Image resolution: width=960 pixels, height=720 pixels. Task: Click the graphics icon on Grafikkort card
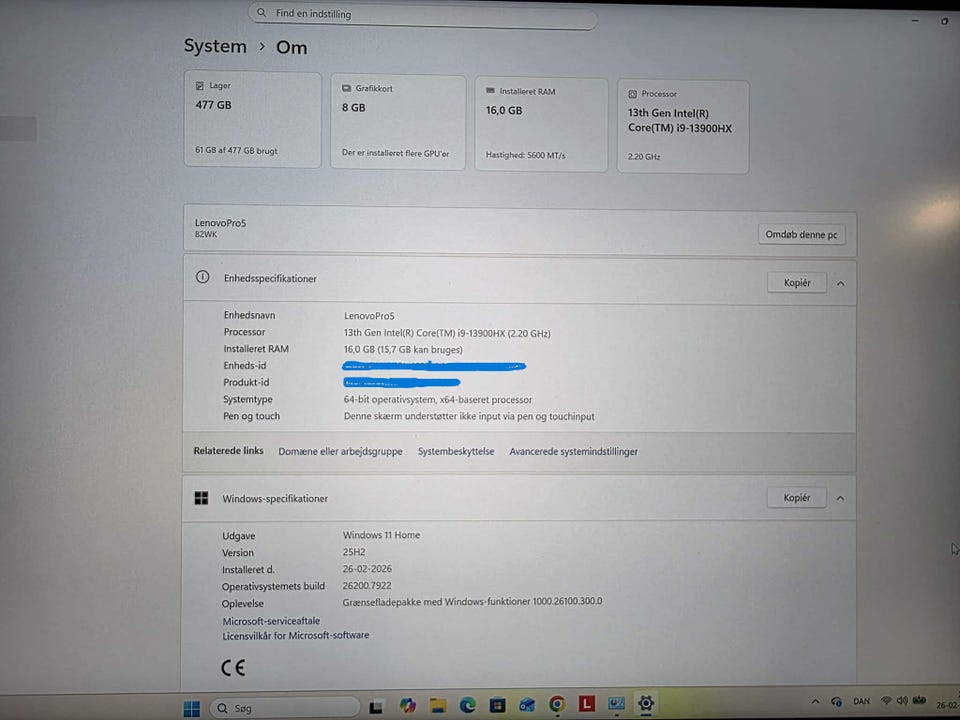(x=347, y=88)
